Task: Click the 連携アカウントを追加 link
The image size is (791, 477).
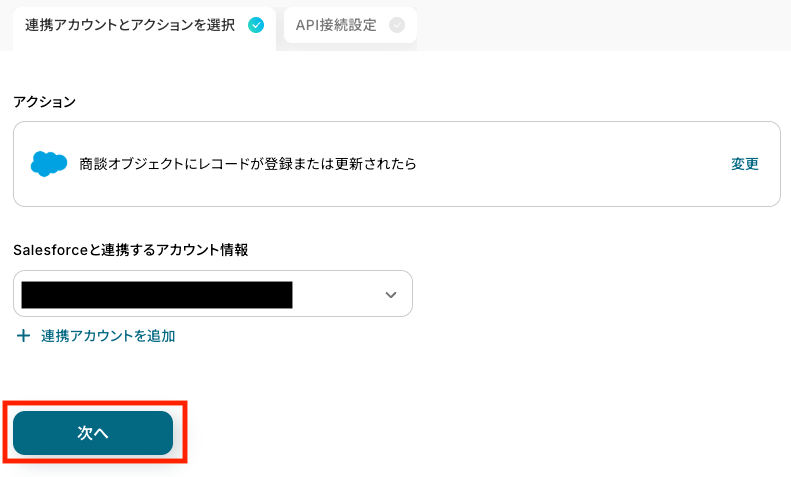Action: point(108,336)
